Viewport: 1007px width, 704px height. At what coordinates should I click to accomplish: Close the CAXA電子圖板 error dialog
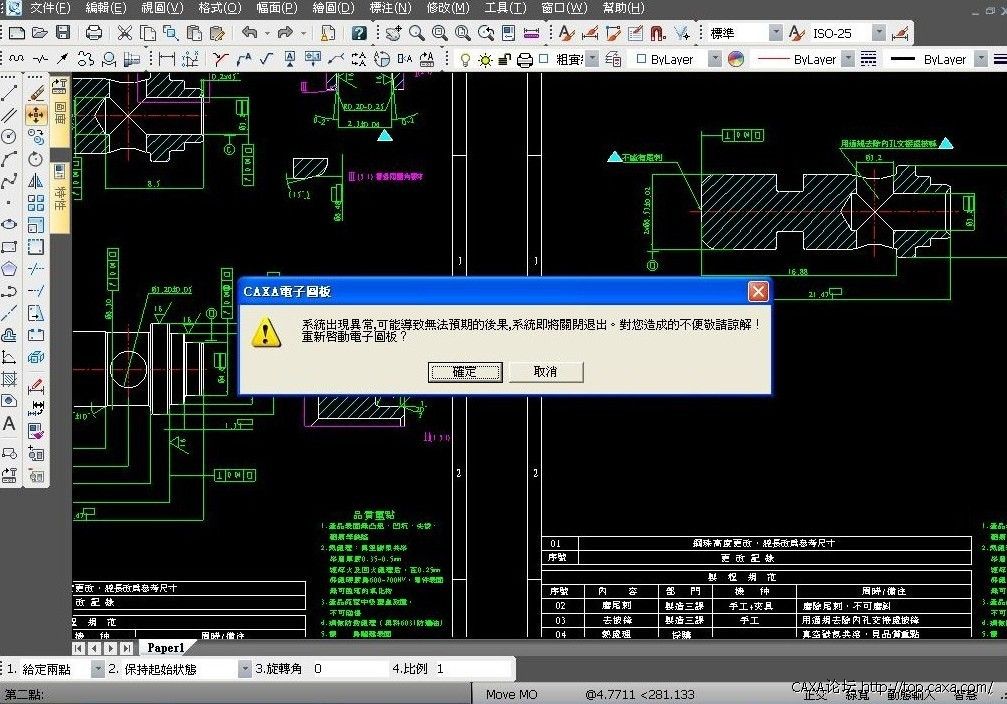coord(758,291)
